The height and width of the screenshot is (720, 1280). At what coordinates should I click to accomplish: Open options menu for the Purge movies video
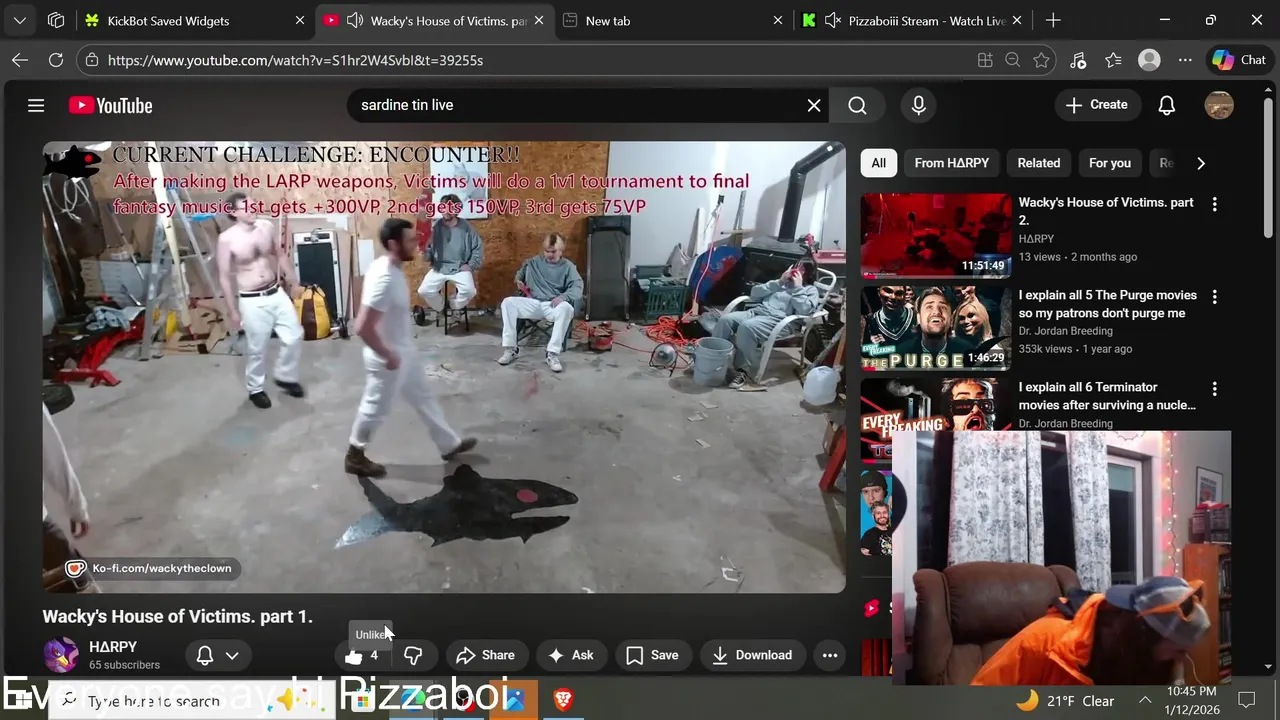[1214, 297]
